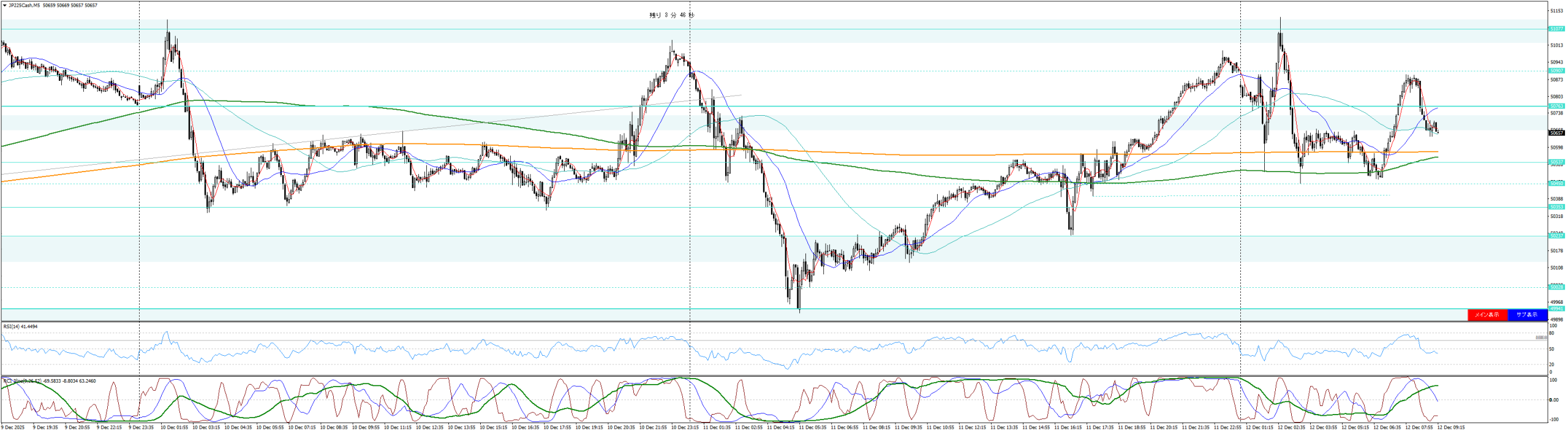The image size is (1568, 433).
Task: Click the 49941 support line label
Action: [1556, 309]
